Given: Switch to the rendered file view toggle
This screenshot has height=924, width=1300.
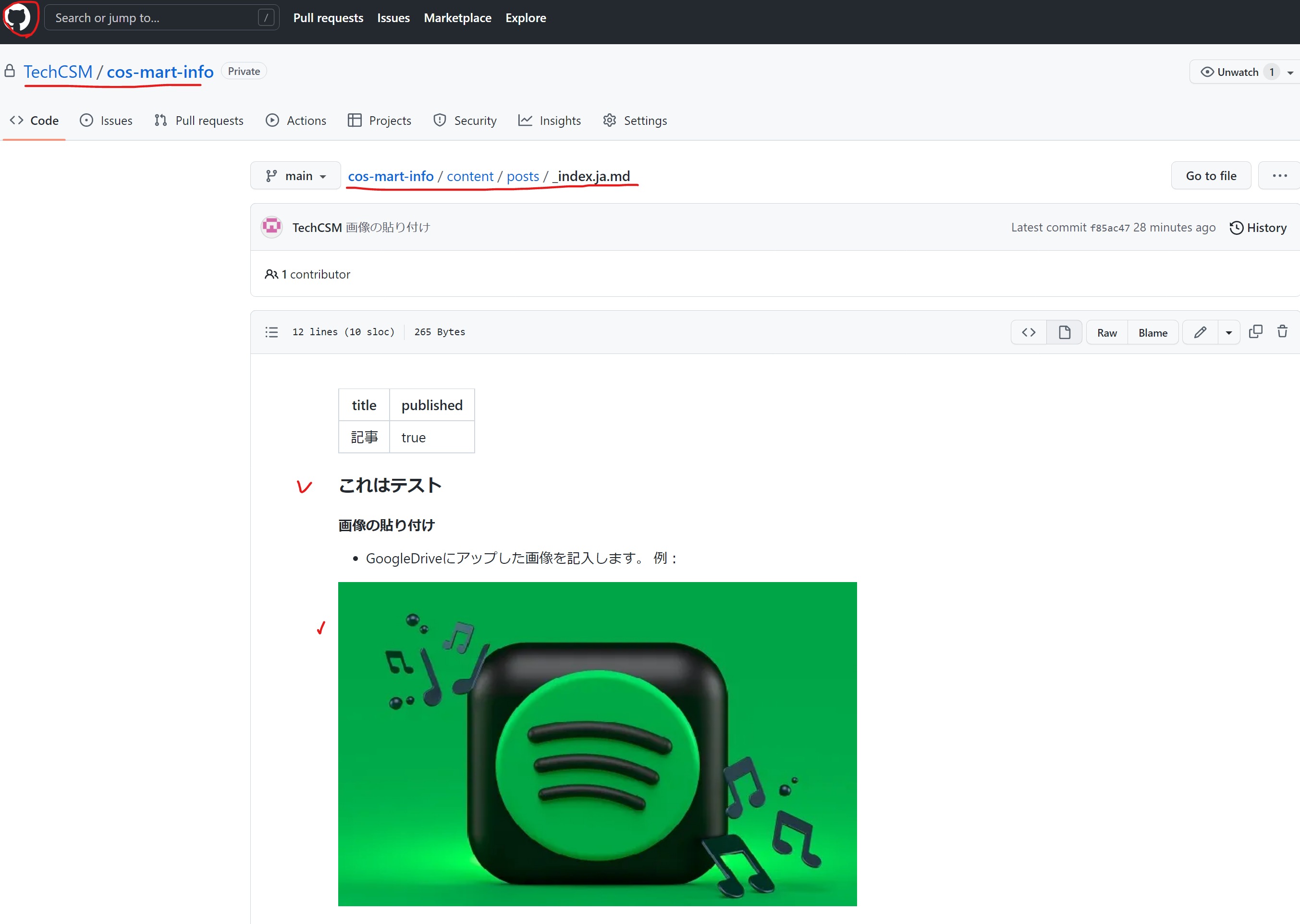Looking at the screenshot, I should pos(1064,332).
